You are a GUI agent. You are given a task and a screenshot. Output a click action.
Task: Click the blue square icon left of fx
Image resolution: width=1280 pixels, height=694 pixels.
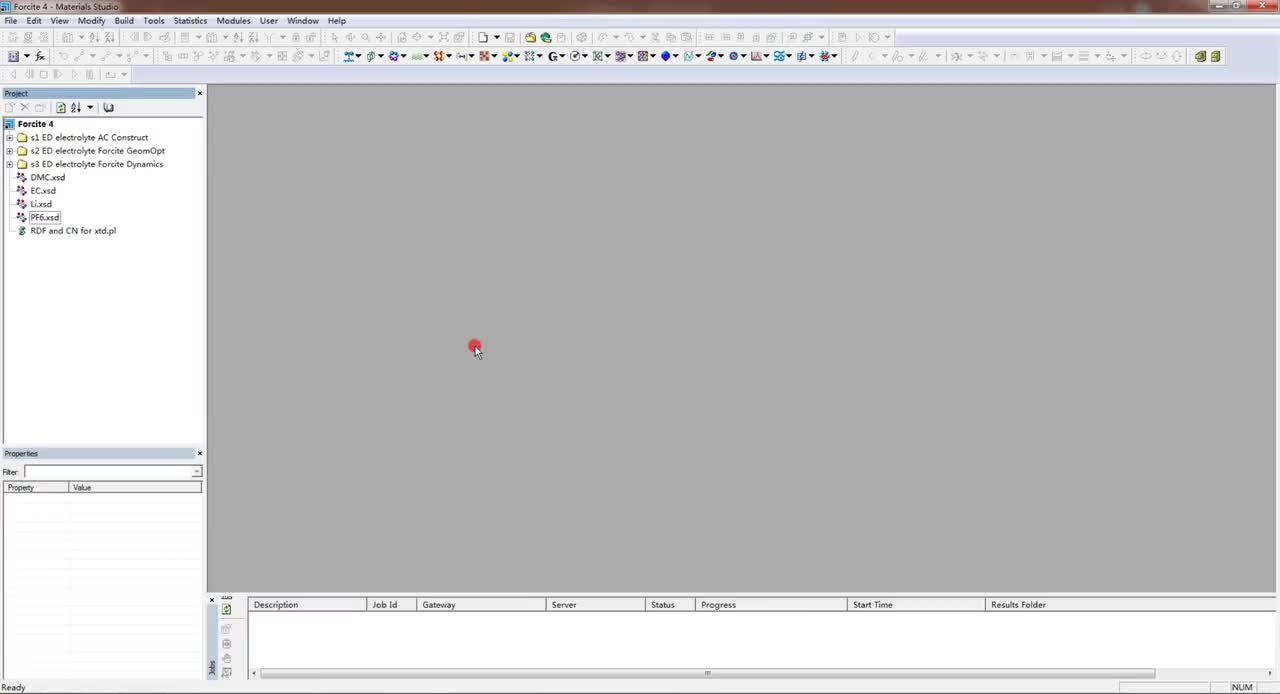click(13, 56)
